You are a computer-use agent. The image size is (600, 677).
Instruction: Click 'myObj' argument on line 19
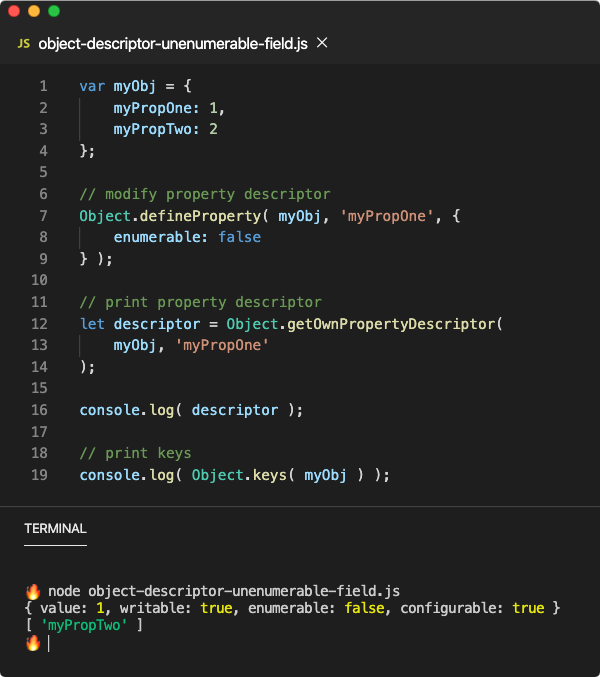pos(325,475)
